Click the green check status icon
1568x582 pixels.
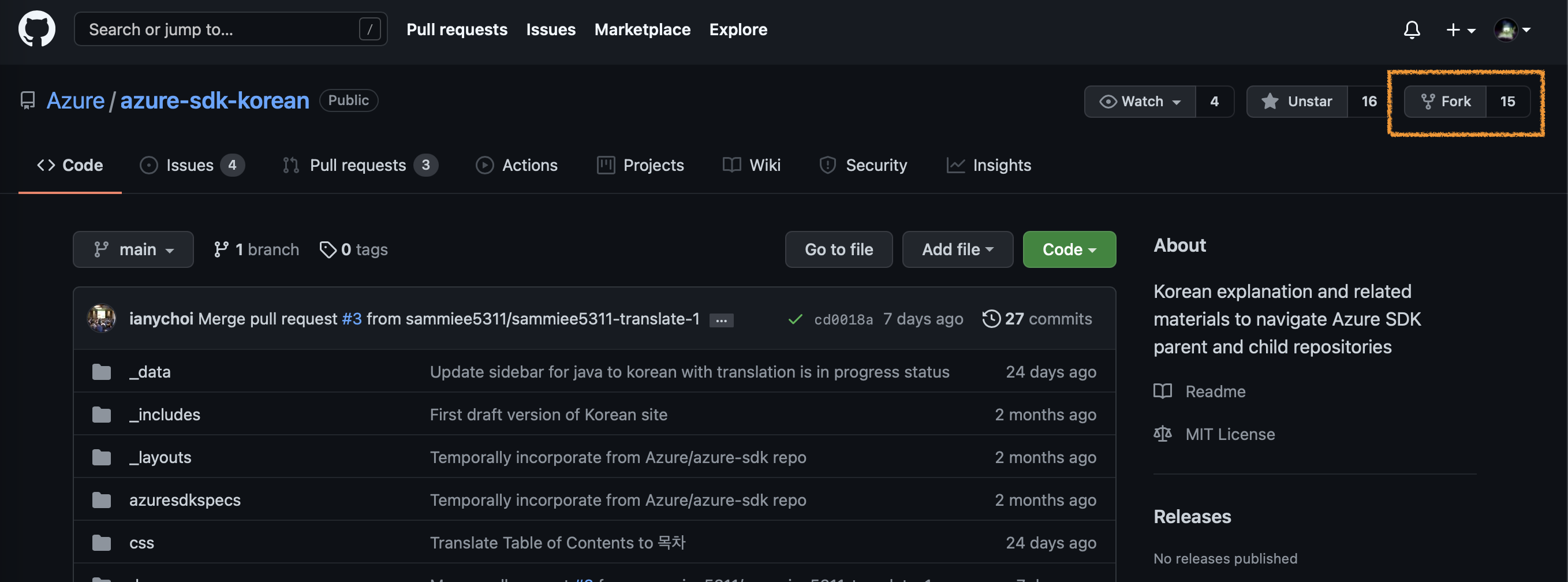point(795,319)
